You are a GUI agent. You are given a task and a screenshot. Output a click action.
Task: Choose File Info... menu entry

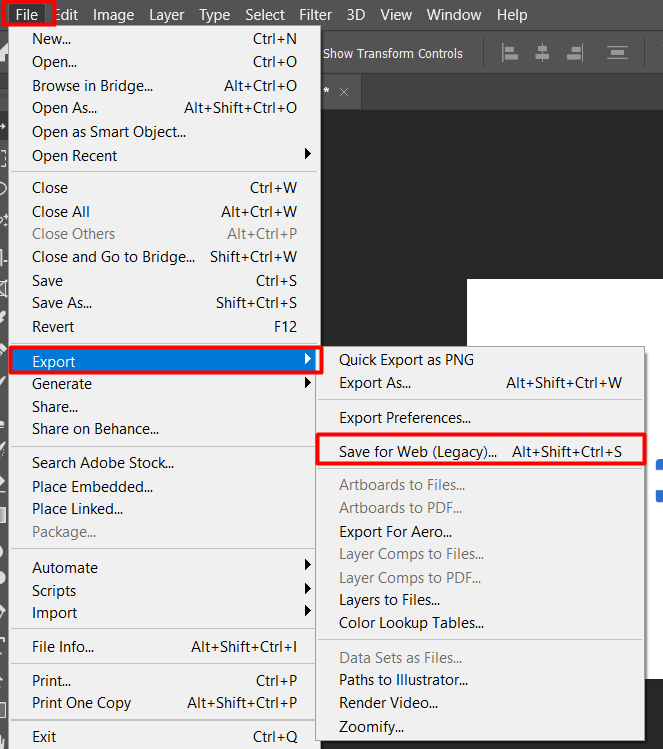(164, 647)
